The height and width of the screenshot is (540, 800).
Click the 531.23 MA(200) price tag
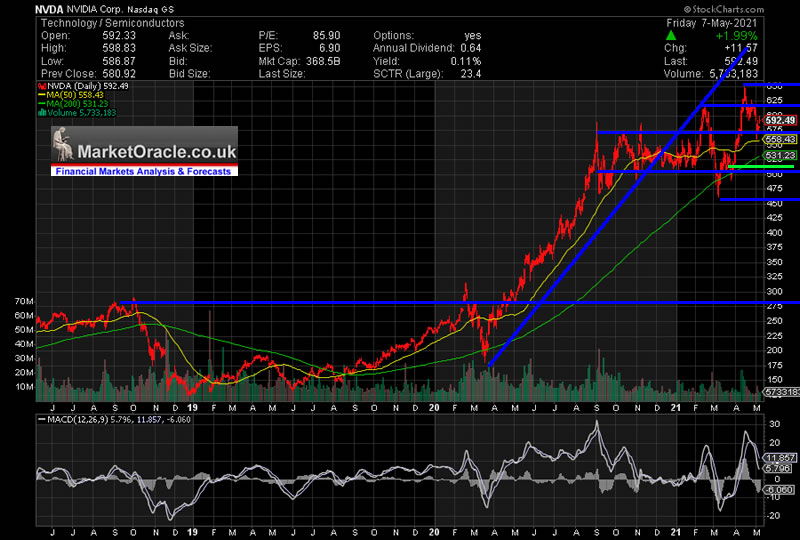coord(777,156)
